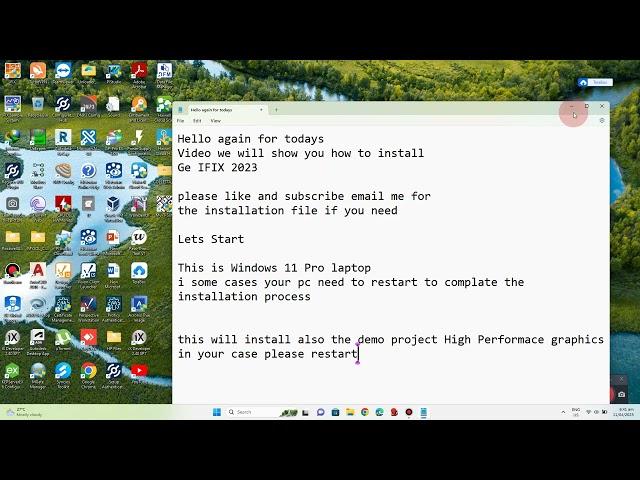Click the line 'Hello again for todays'

(x=251, y=139)
